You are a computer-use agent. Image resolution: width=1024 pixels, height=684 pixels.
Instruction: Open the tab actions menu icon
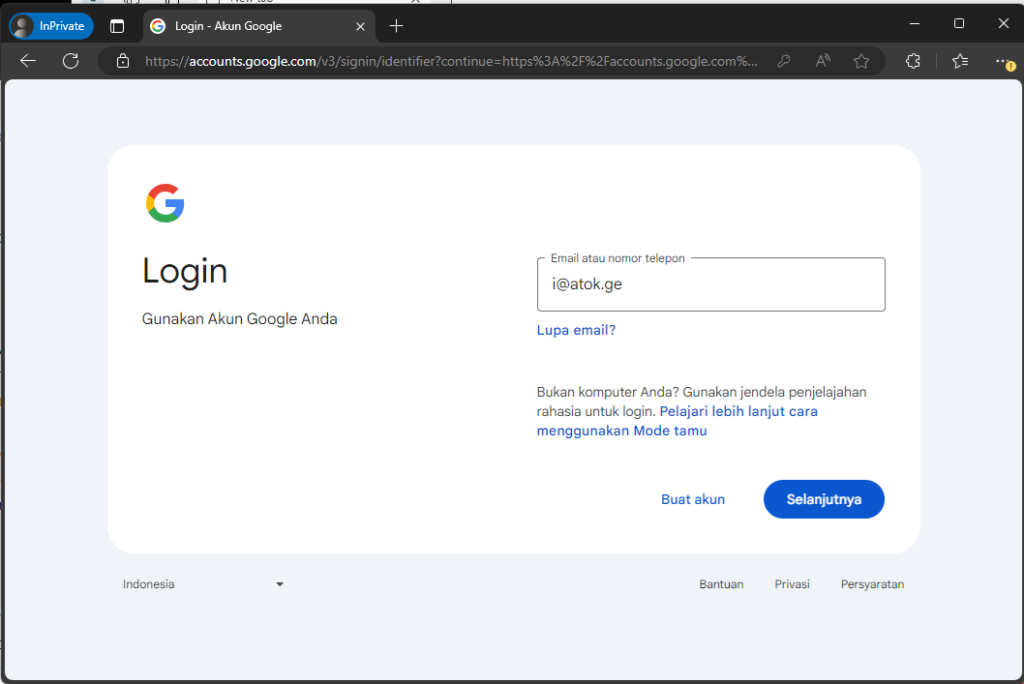117,26
